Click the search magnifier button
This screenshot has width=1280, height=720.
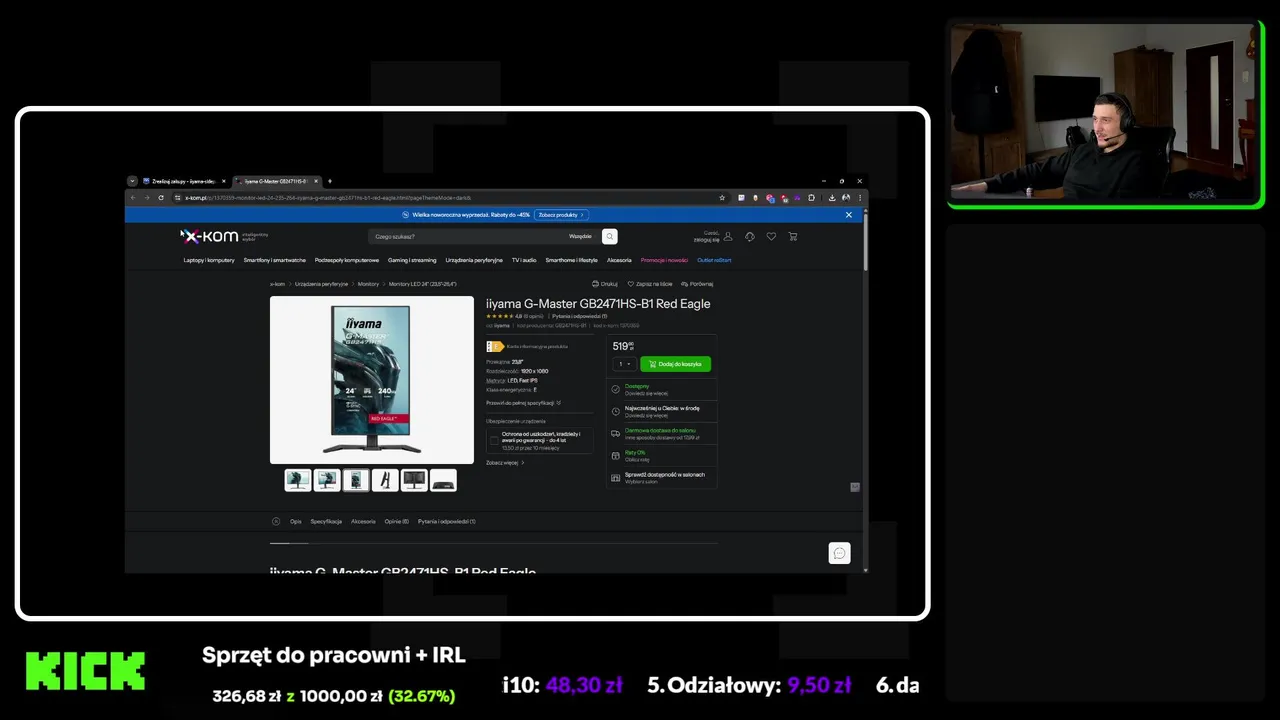pyautogui.click(x=610, y=236)
